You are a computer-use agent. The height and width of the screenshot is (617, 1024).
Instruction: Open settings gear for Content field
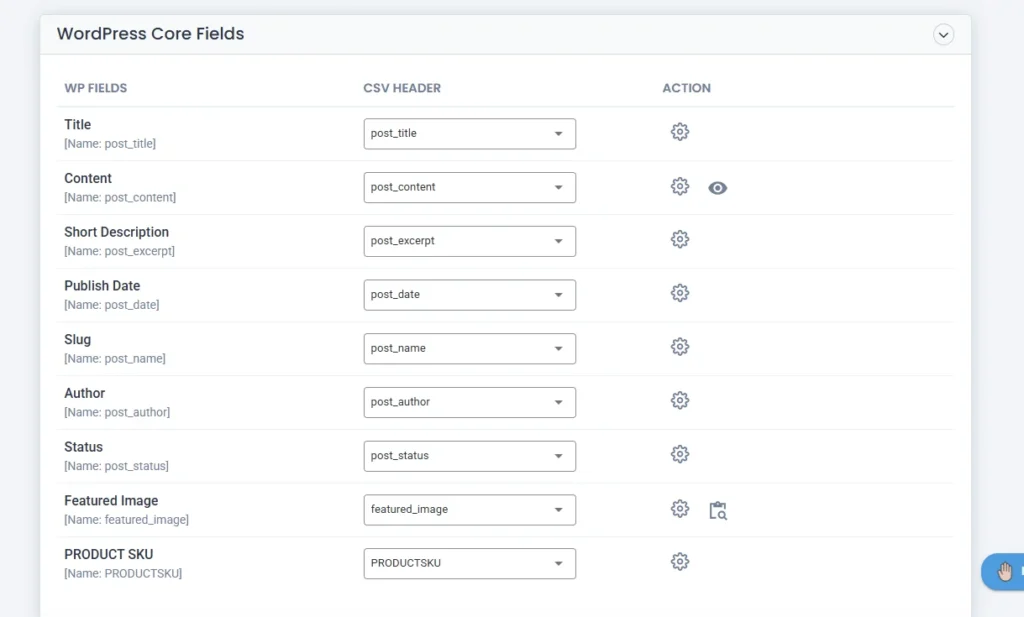point(680,187)
